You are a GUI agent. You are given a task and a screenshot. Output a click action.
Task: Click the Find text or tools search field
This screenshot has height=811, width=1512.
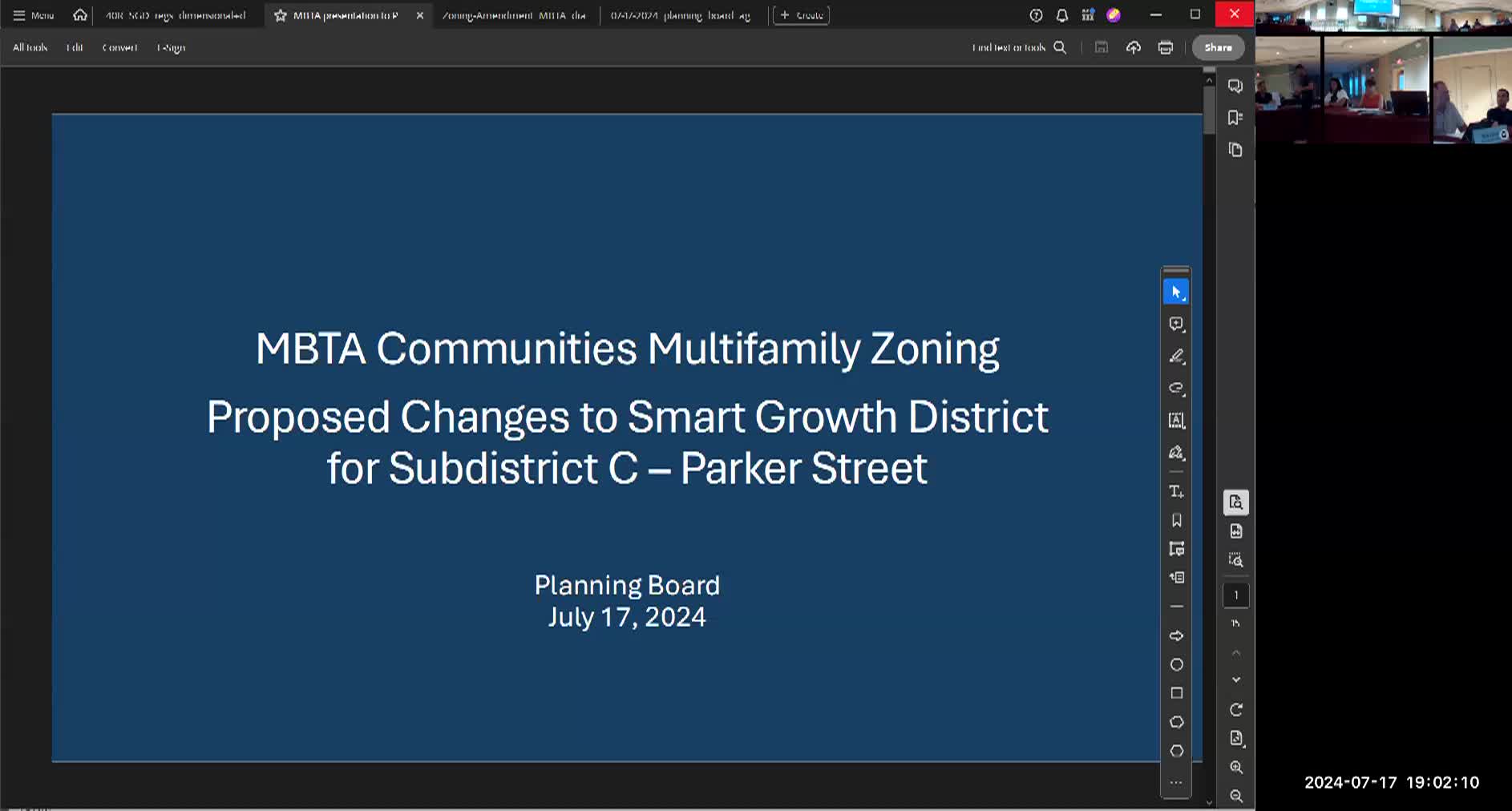[1019, 47]
